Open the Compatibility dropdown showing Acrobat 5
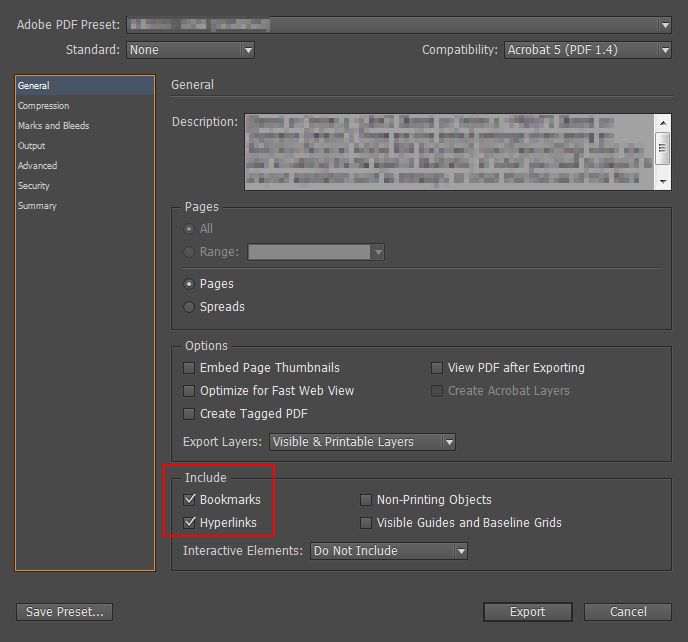 click(x=588, y=50)
